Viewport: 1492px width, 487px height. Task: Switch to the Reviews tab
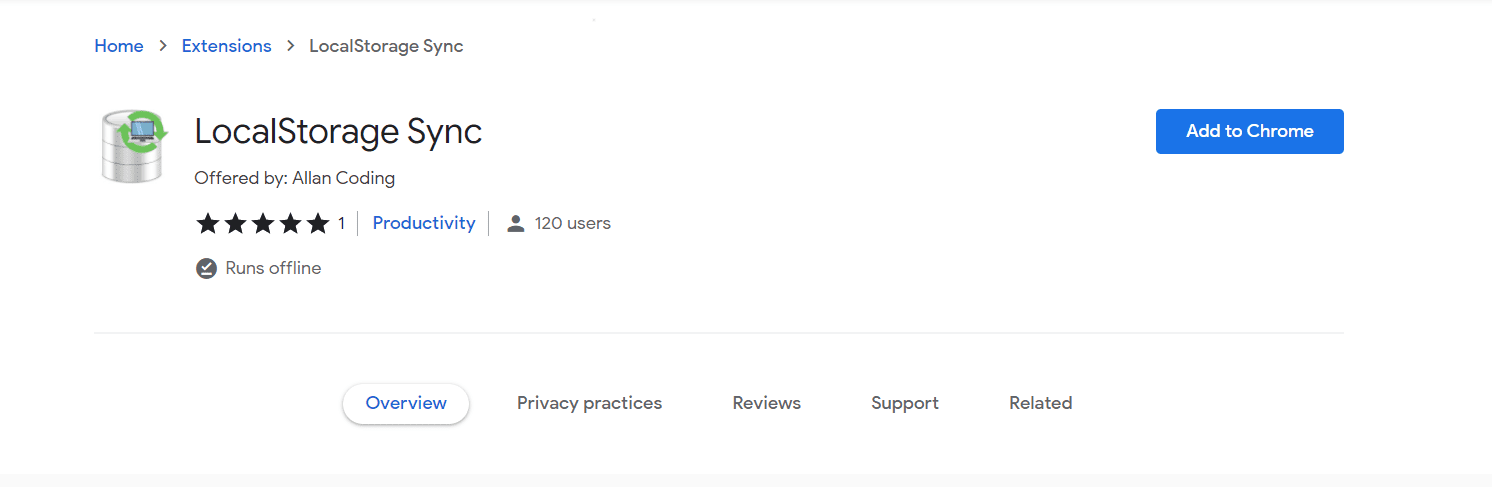[767, 403]
